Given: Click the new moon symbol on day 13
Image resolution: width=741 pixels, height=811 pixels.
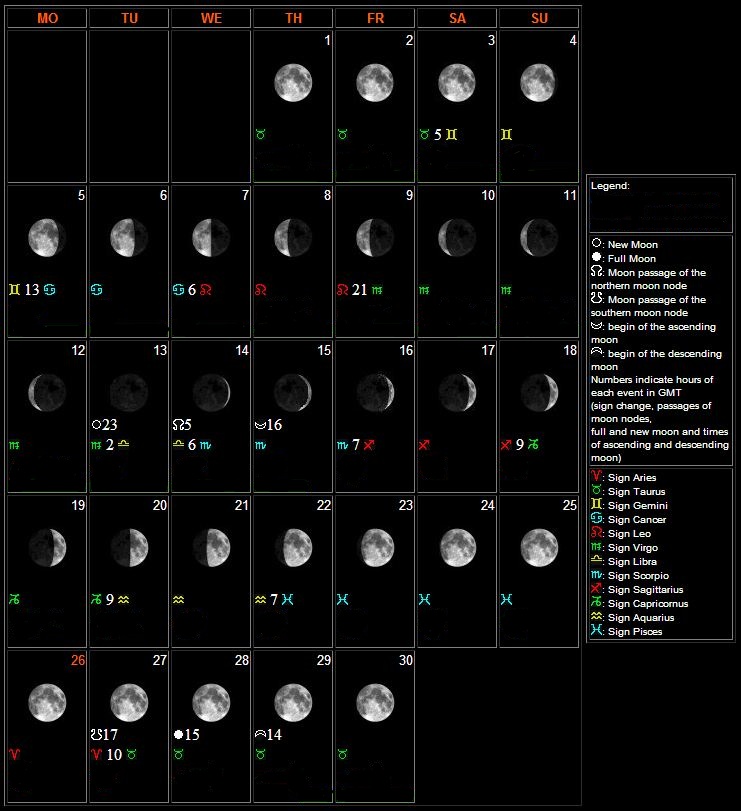Looking at the screenshot, I should click(x=96, y=424).
